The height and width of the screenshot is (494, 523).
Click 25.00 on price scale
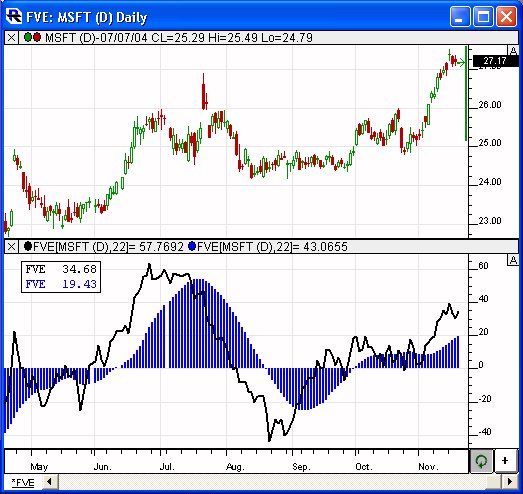click(490, 143)
